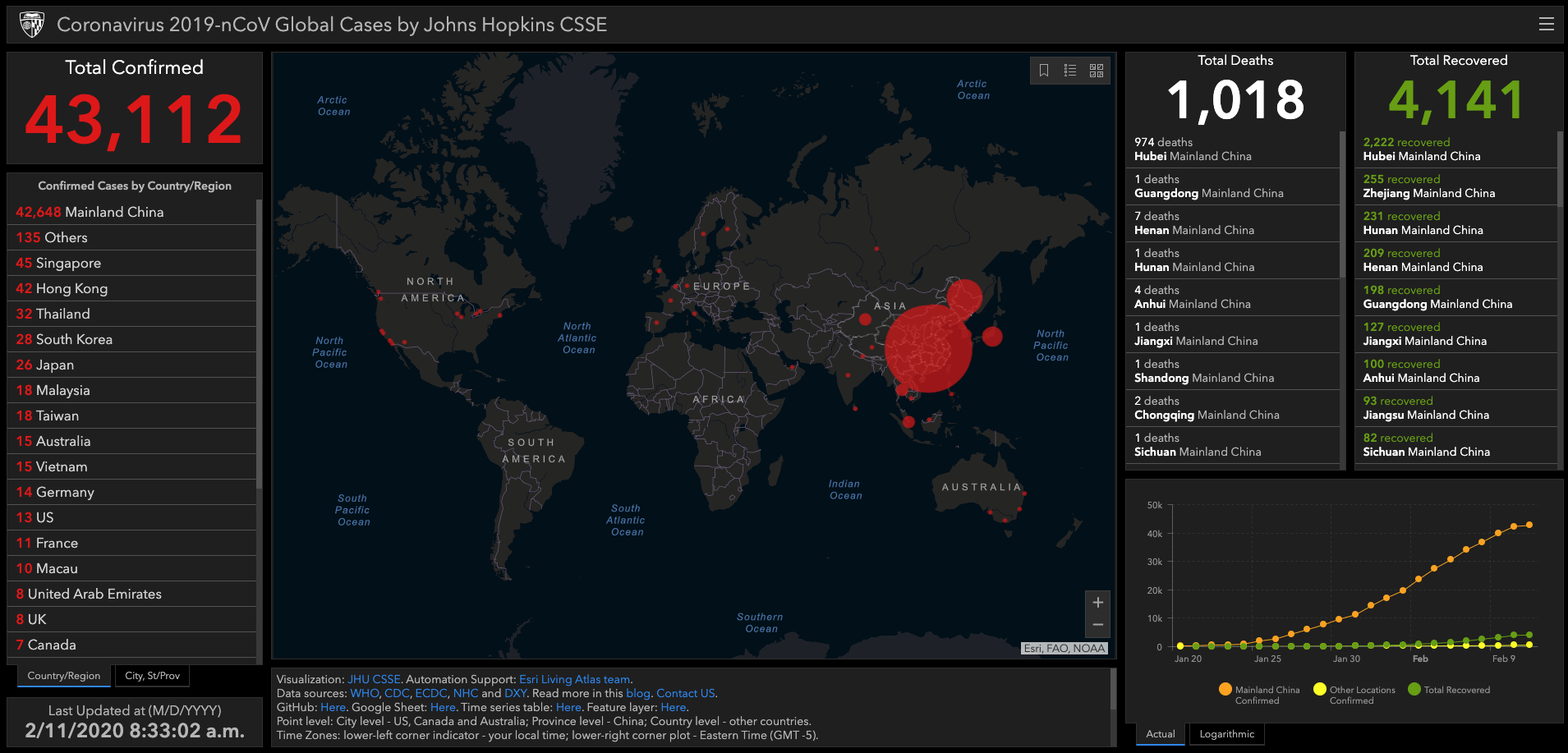Screen dimensions: 1568x753
Task: Click the info panel scrollbar
Action: [x=1113, y=690]
